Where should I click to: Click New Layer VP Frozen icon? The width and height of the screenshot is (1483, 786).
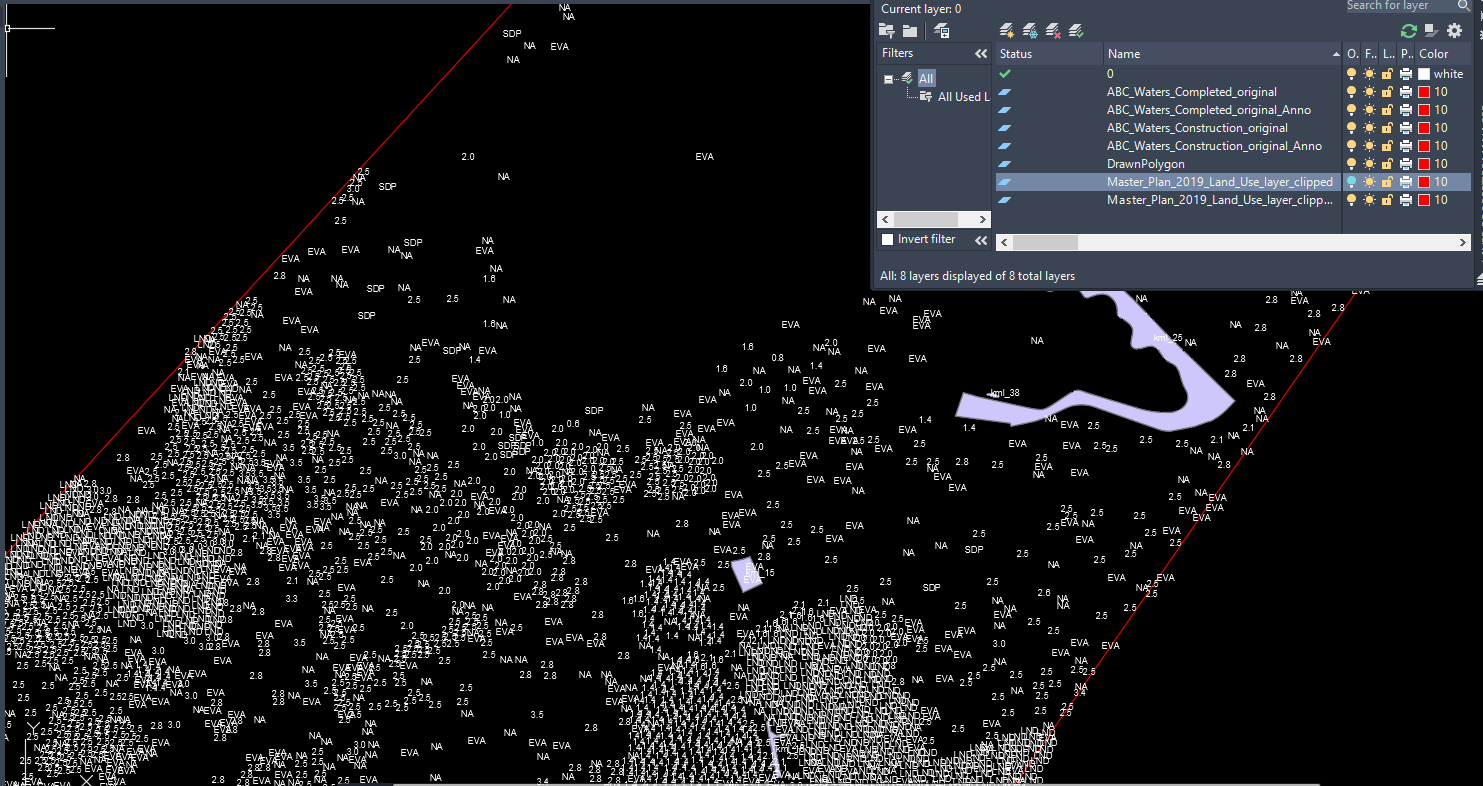coord(1030,31)
